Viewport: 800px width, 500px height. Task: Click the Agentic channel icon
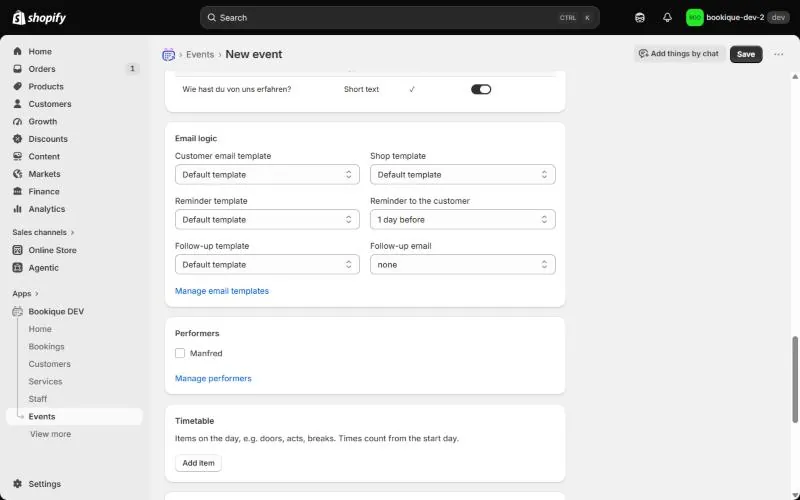(x=18, y=268)
